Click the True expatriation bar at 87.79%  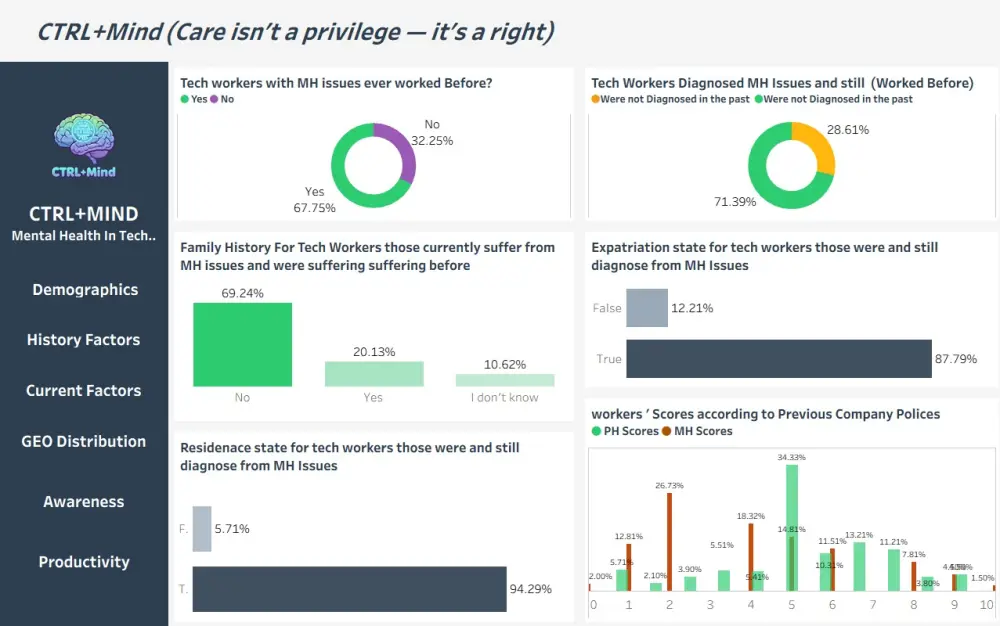click(779, 358)
